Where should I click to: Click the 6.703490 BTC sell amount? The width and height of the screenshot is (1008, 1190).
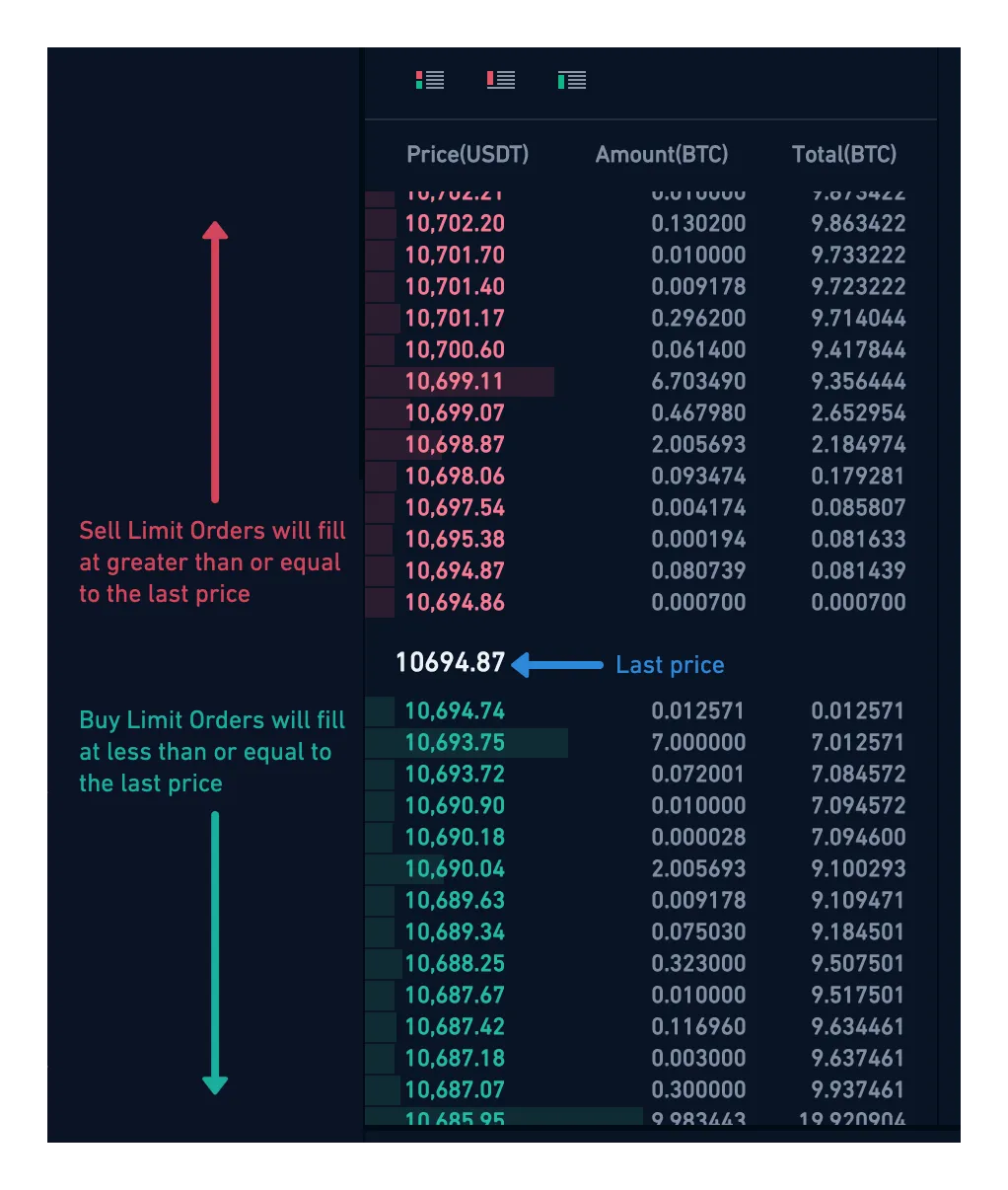(x=698, y=382)
